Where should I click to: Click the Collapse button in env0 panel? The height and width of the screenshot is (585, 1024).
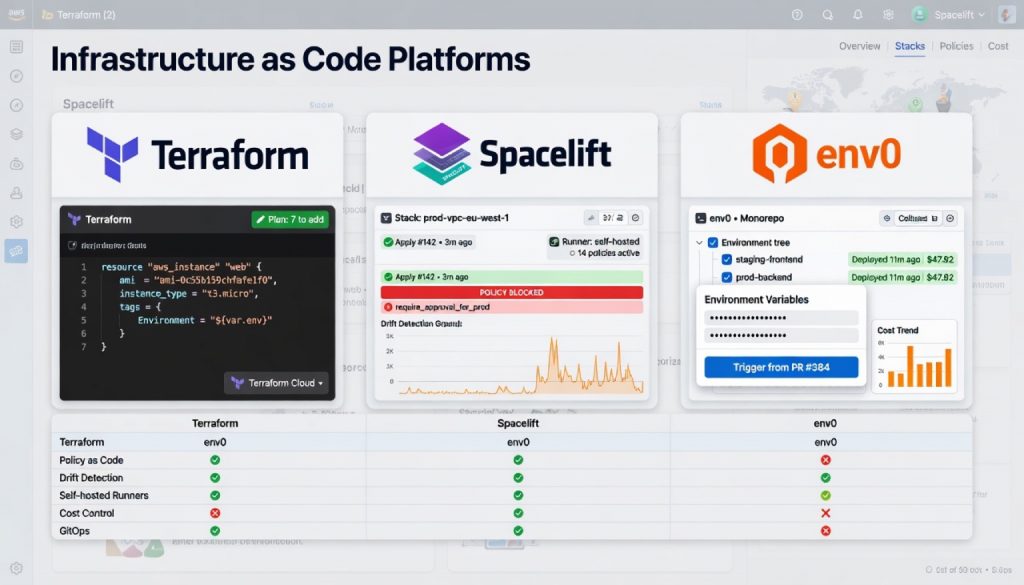918,219
